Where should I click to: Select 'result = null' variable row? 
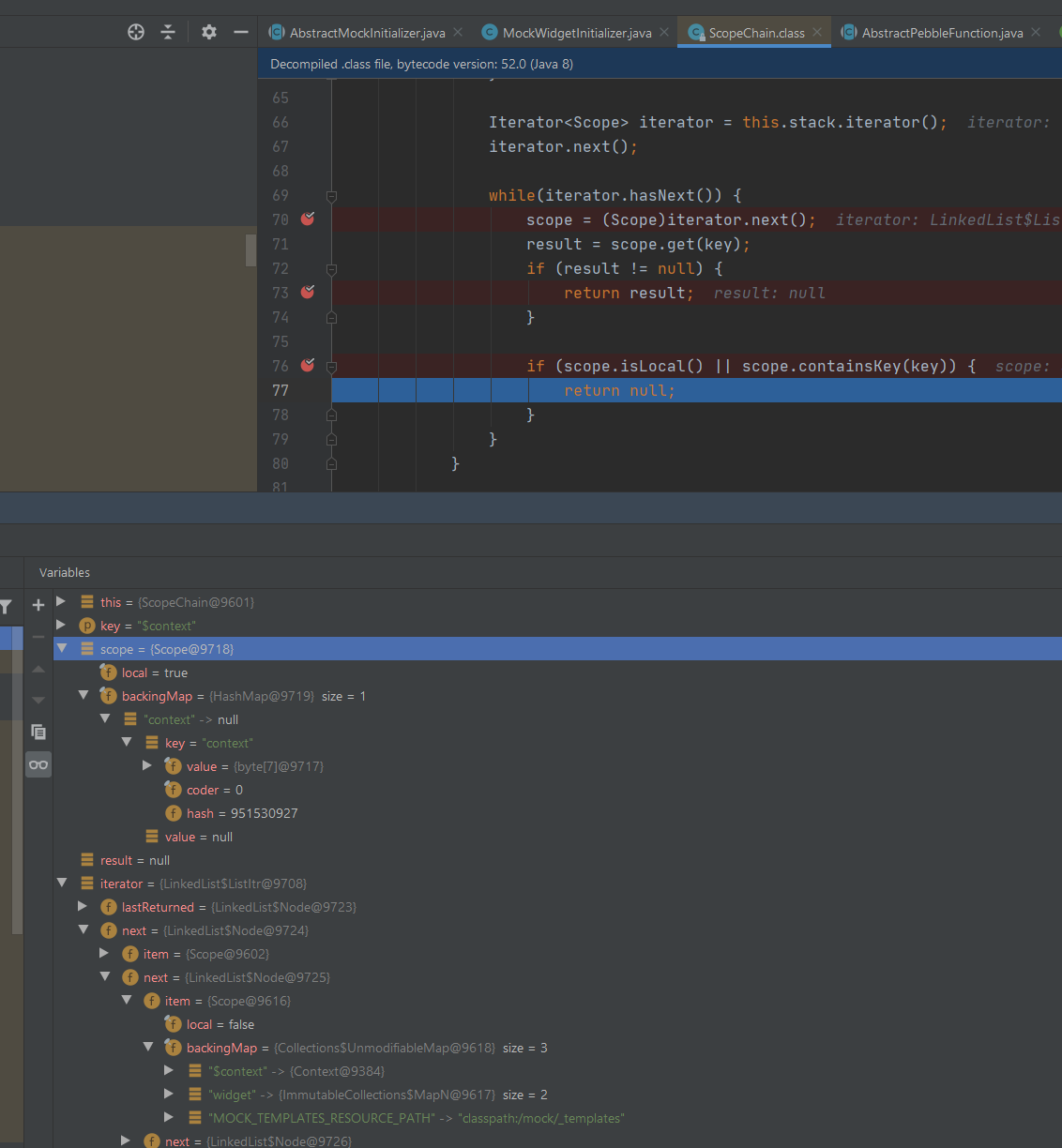point(557,860)
